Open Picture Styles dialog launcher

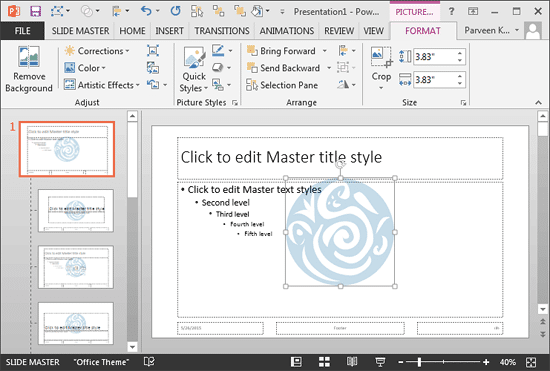coord(235,102)
